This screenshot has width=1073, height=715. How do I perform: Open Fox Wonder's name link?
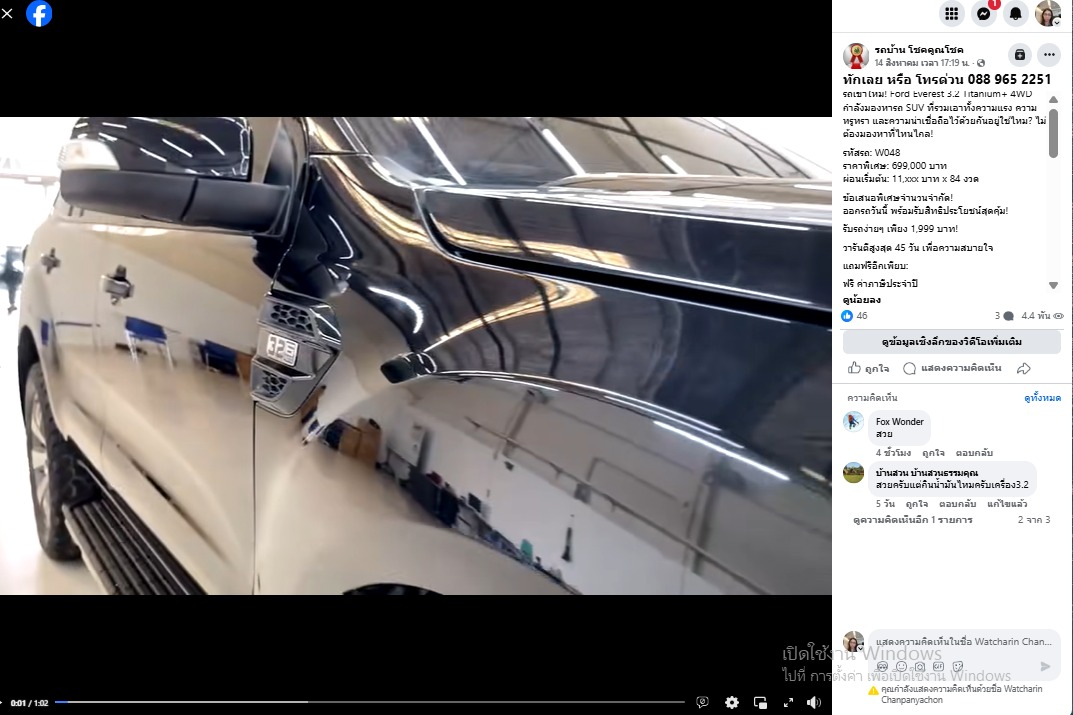coord(899,421)
